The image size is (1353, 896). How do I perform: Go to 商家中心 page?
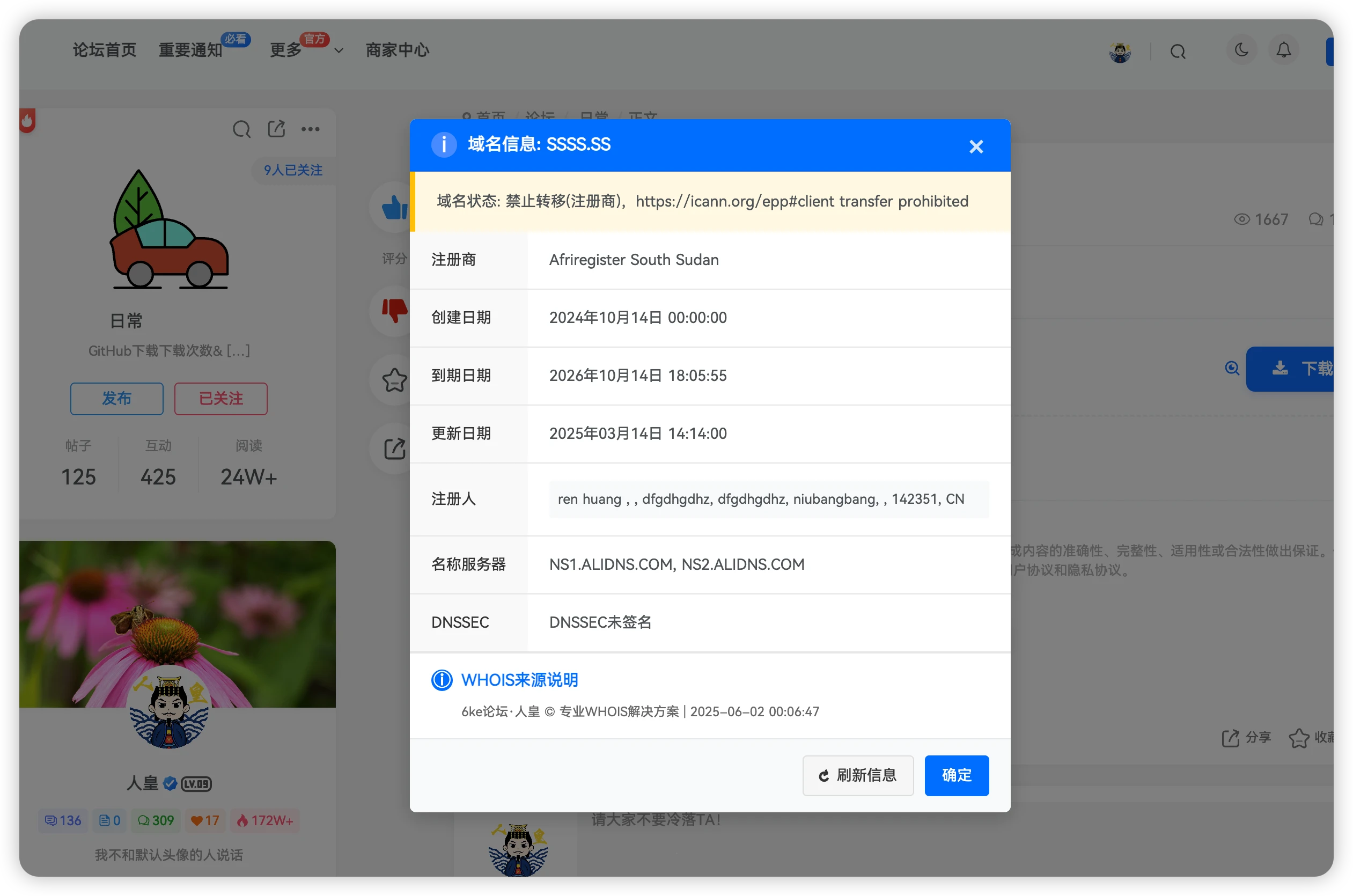point(397,50)
